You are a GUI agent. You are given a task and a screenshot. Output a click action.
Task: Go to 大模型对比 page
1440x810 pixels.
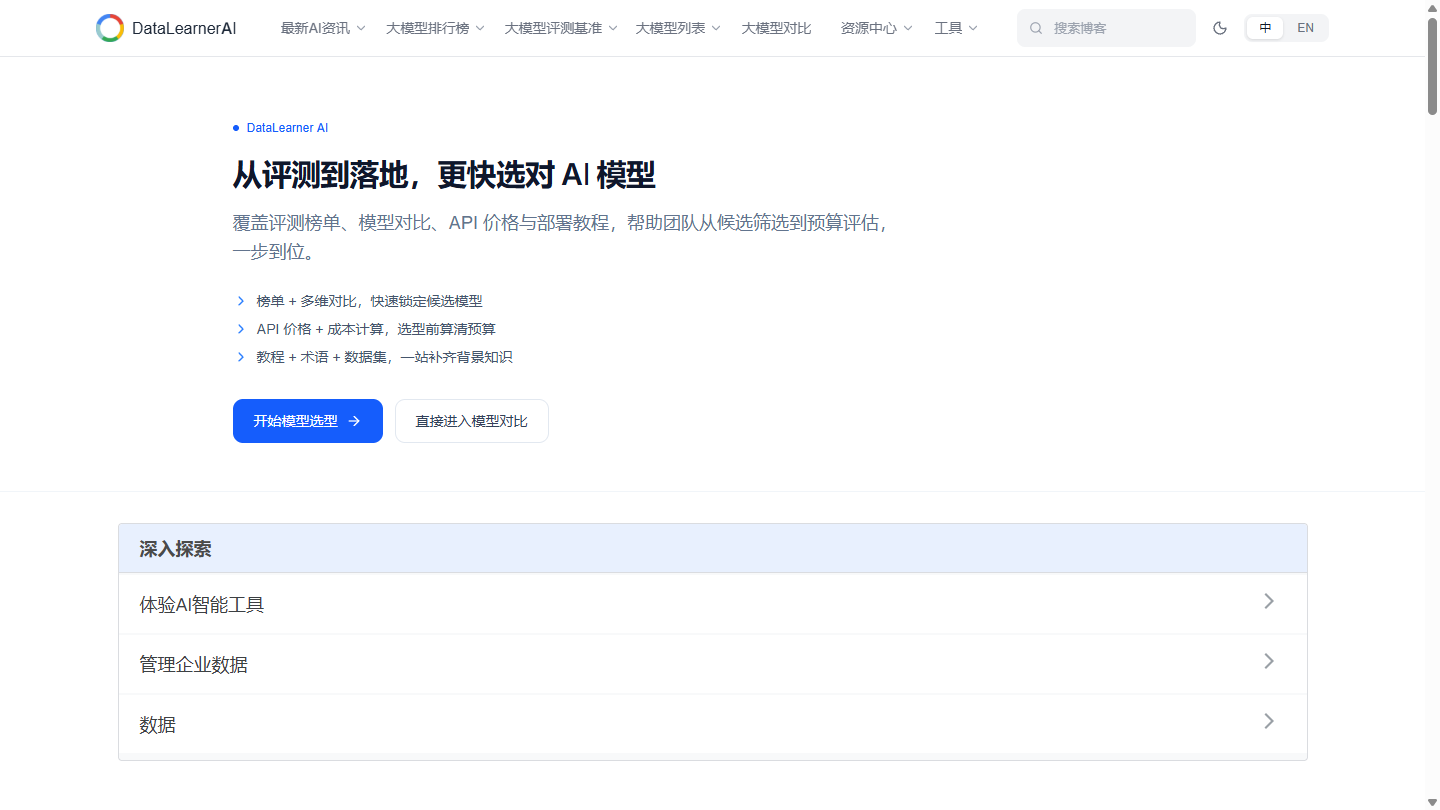click(776, 28)
